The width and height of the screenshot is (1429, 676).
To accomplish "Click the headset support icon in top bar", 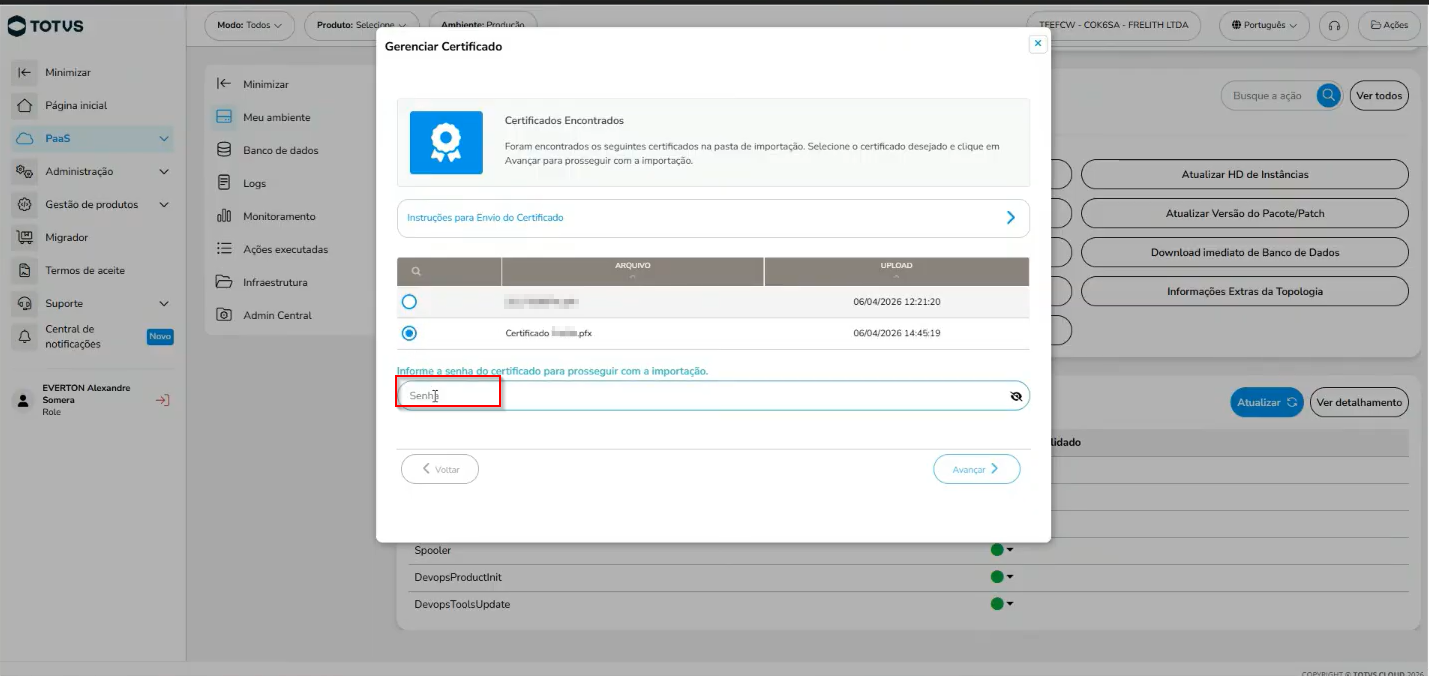I will point(1334,26).
